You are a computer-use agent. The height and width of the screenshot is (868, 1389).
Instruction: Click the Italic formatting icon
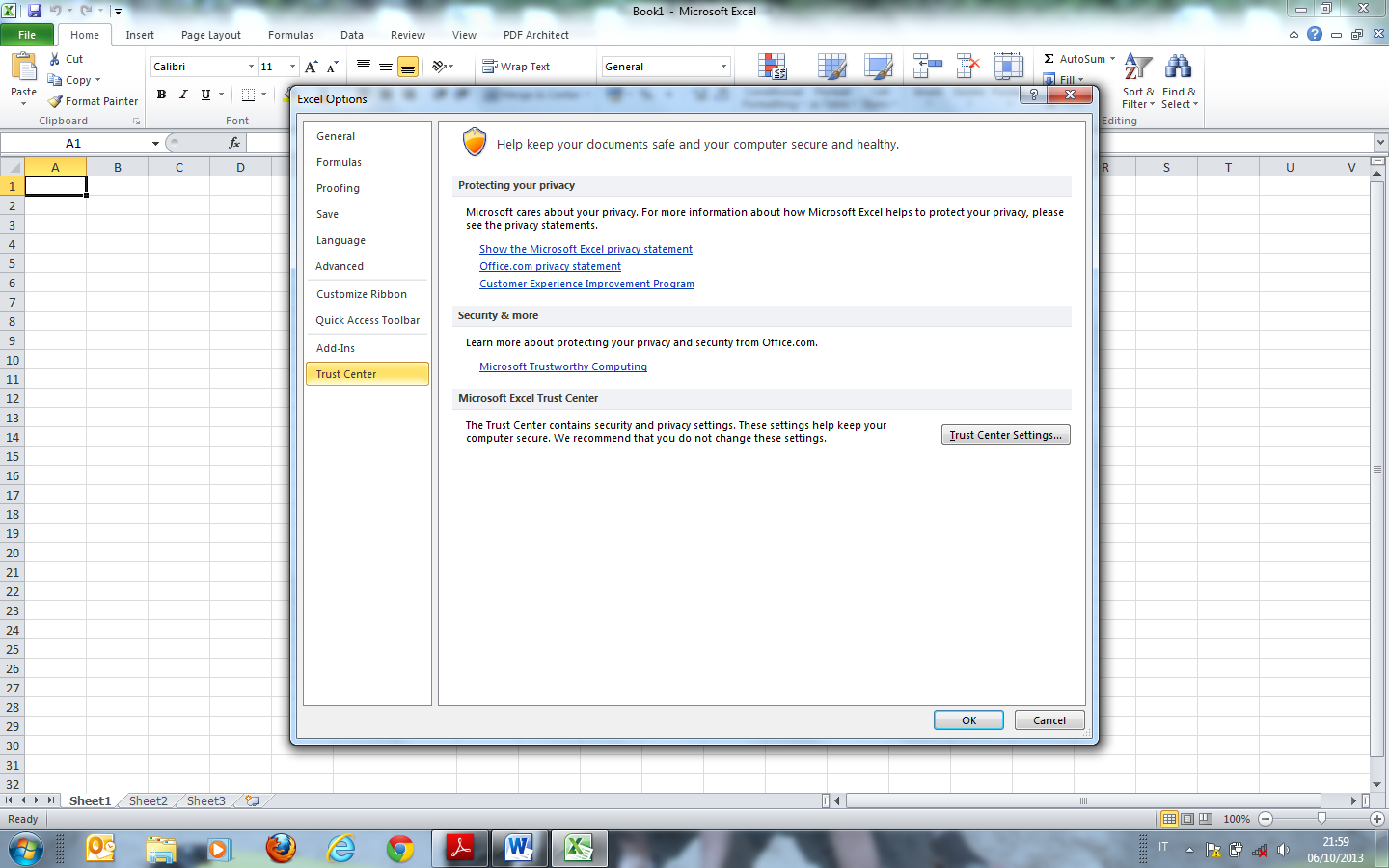pyautogui.click(x=183, y=95)
